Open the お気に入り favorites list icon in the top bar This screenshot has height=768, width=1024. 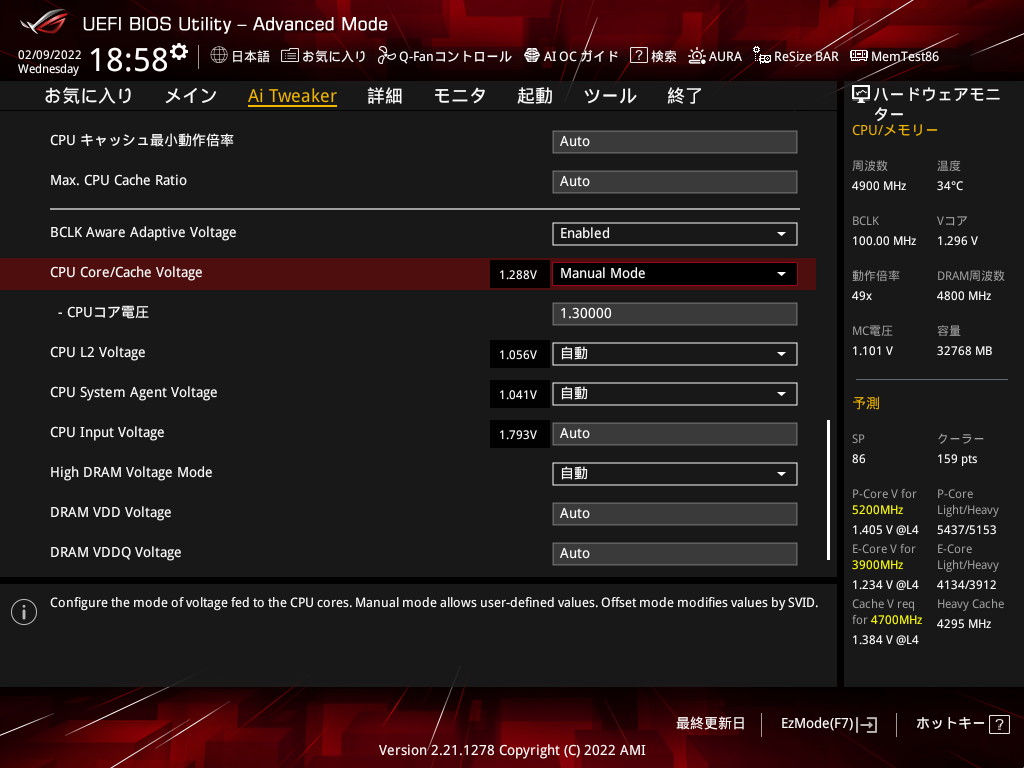[x=289, y=56]
